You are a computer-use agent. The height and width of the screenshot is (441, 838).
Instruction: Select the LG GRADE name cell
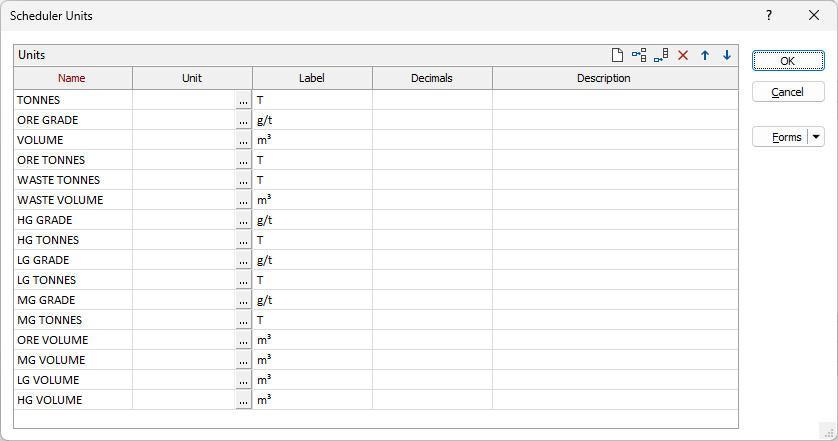(73, 260)
